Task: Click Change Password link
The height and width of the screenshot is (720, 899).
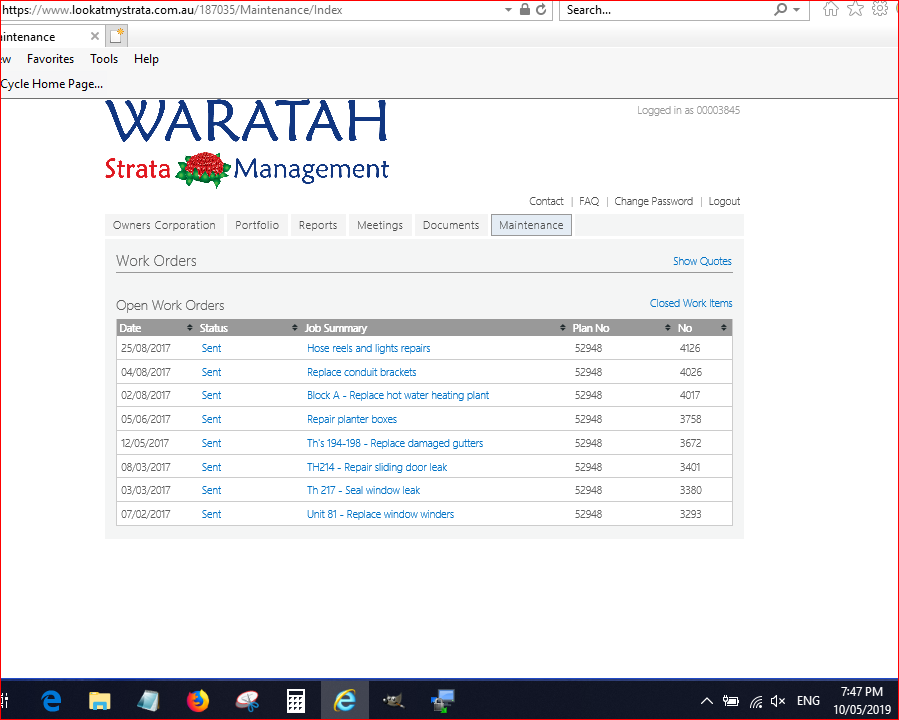Action: 654,201
